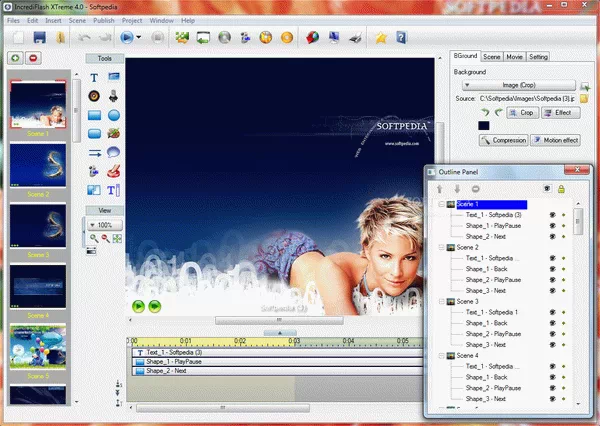Screen dimensions: 600x426
Task: Open the 100% zoom dropdown
Action: point(104,225)
